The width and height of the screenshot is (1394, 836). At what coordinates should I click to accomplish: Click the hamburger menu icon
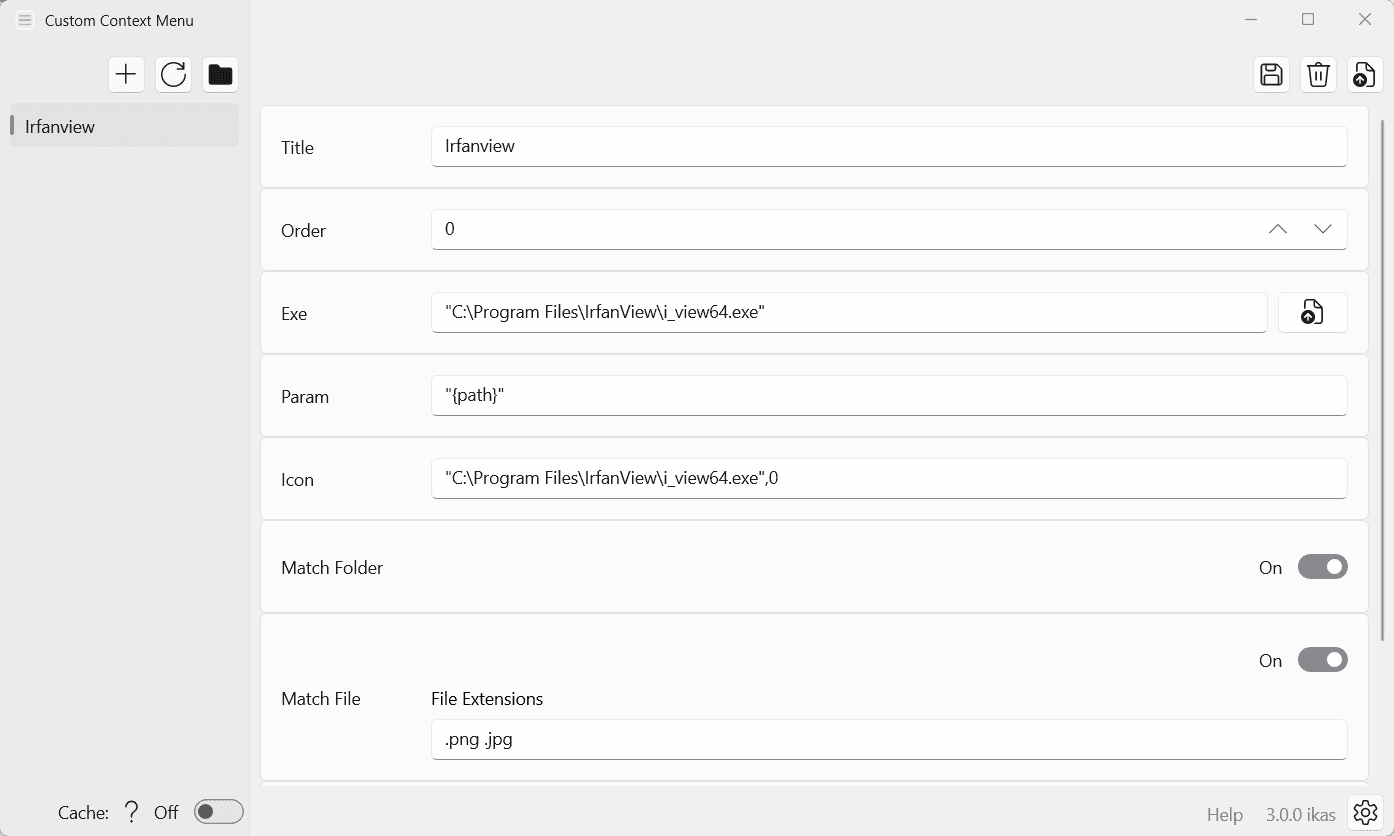25,20
